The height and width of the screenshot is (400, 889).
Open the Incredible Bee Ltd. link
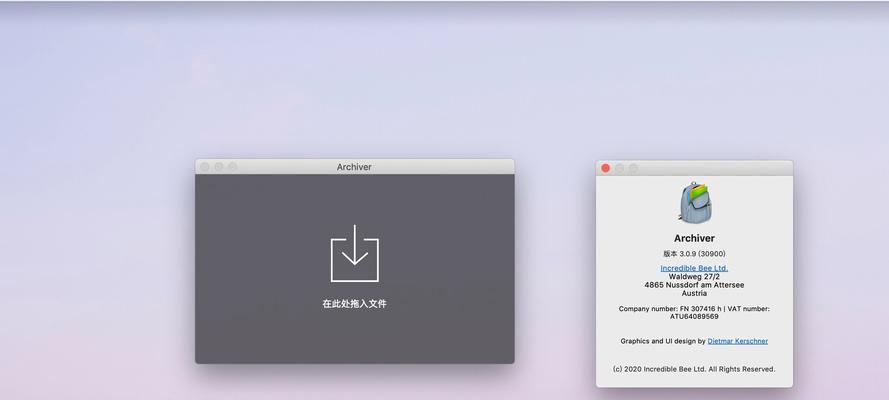click(x=694, y=268)
